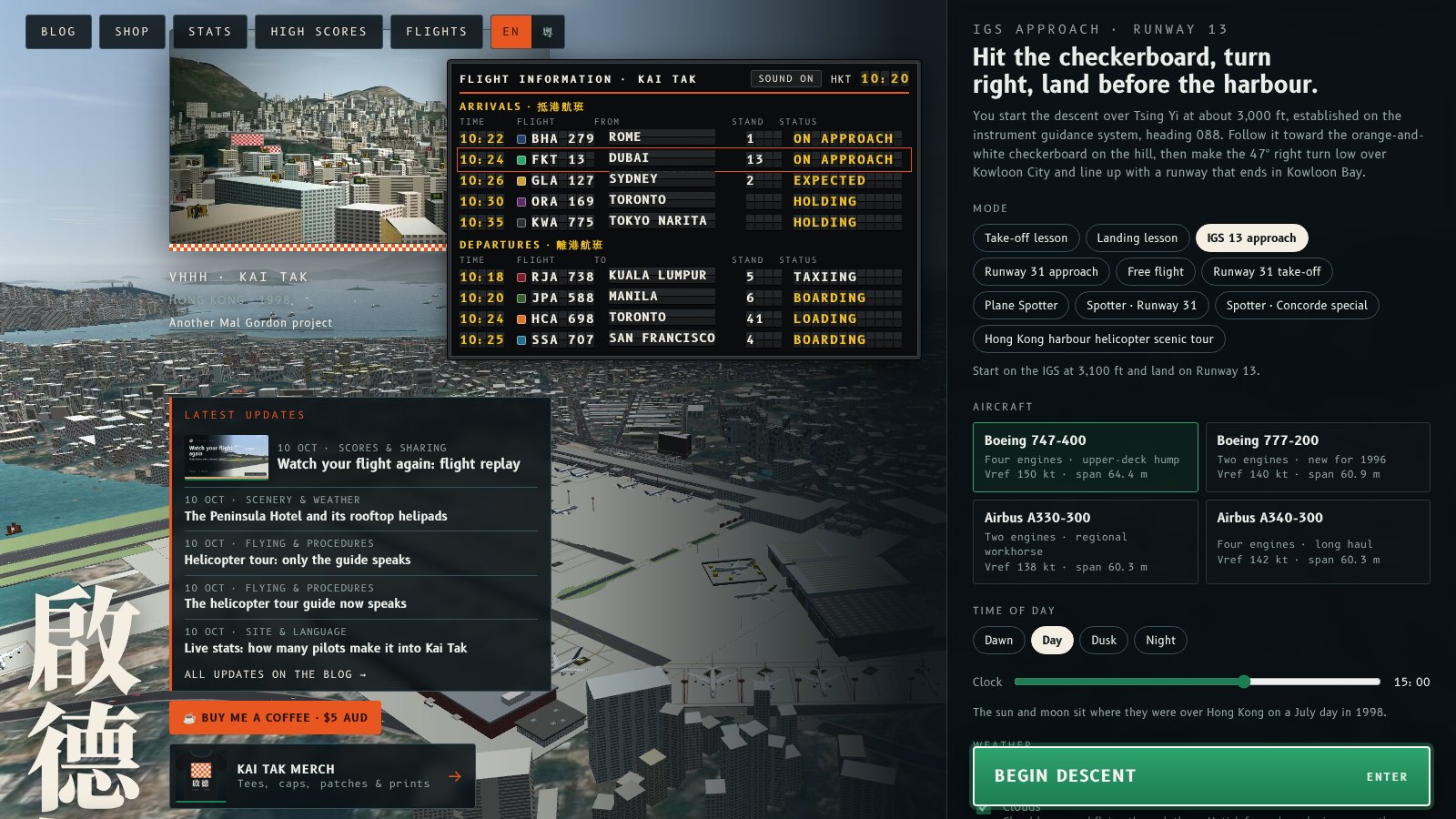Pick the Boeing 747-400 aircraft card

pyautogui.click(x=1085, y=457)
